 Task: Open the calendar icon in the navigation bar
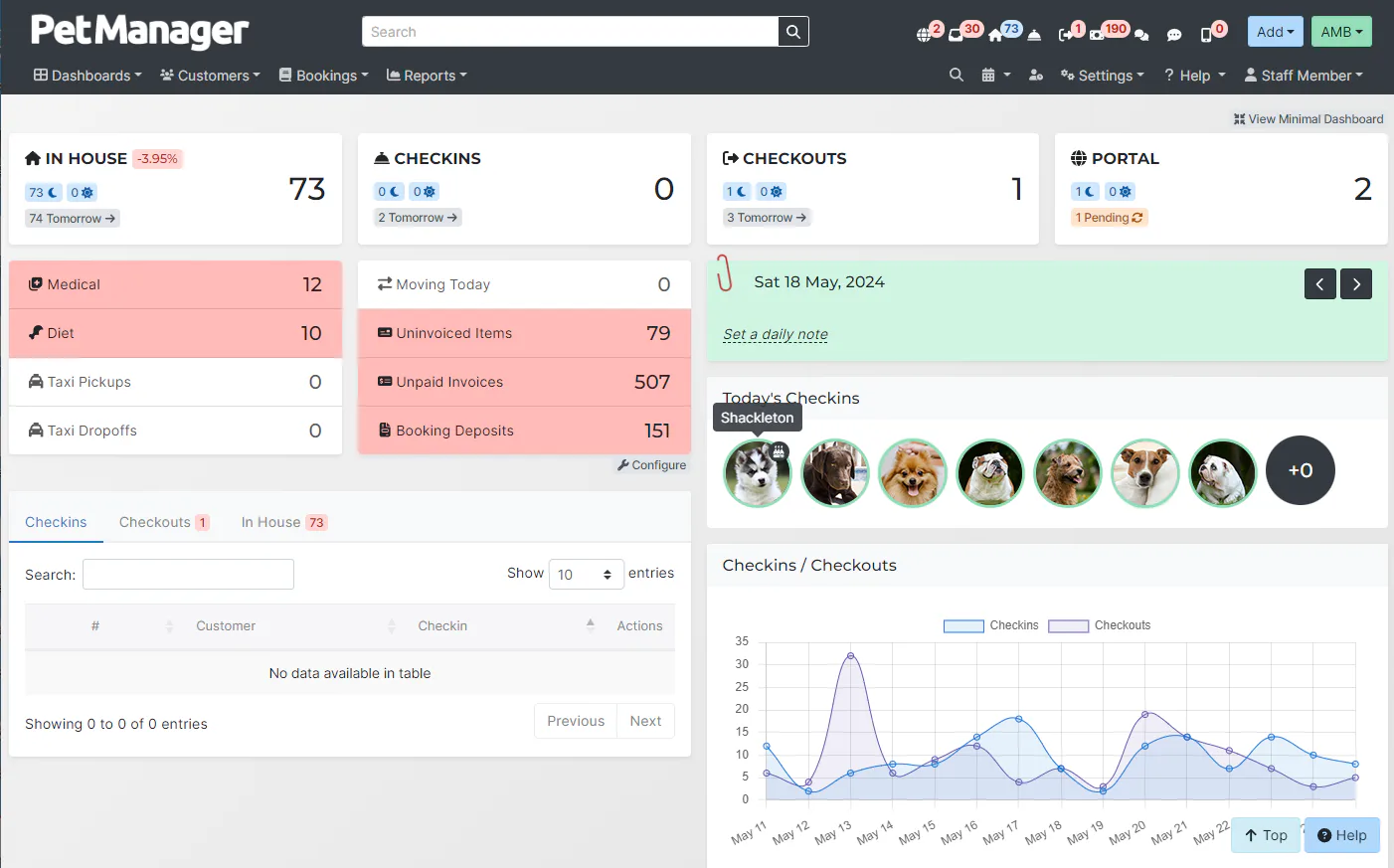tap(991, 75)
